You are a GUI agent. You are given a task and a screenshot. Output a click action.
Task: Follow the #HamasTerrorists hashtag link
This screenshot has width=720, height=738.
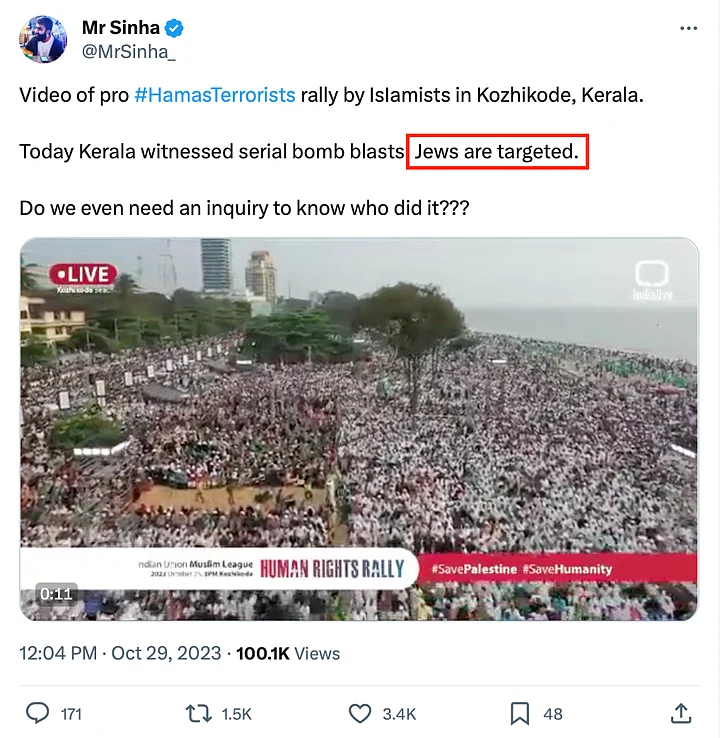click(x=214, y=95)
